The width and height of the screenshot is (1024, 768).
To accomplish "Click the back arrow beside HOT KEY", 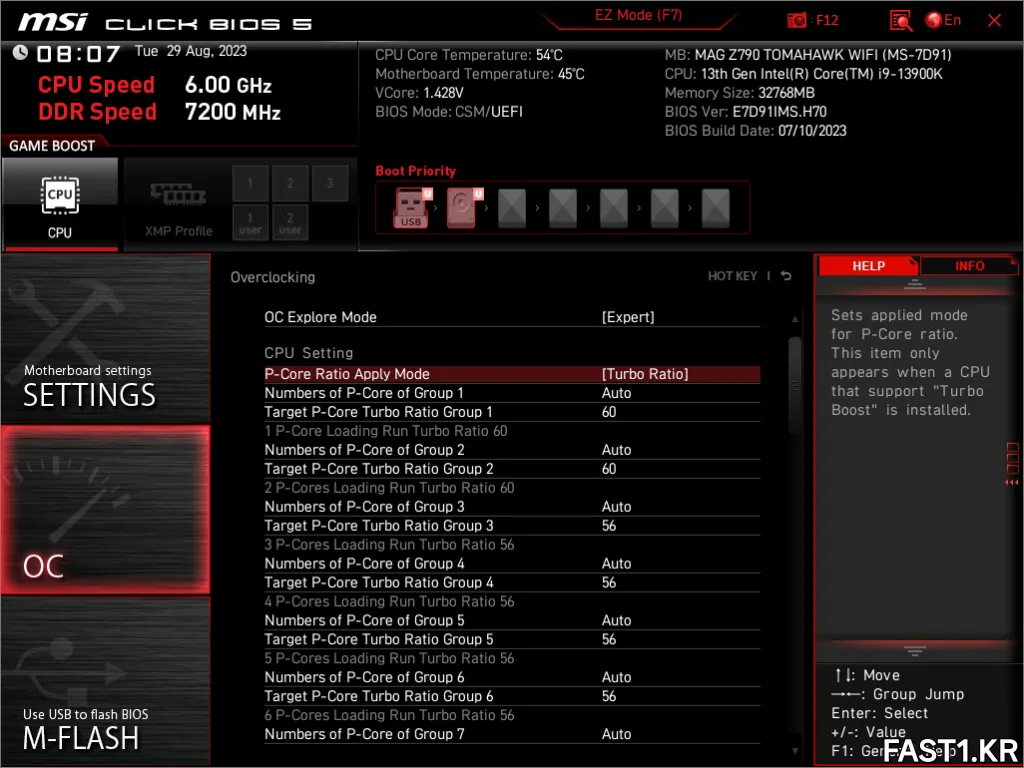I will (x=786, y=276).
